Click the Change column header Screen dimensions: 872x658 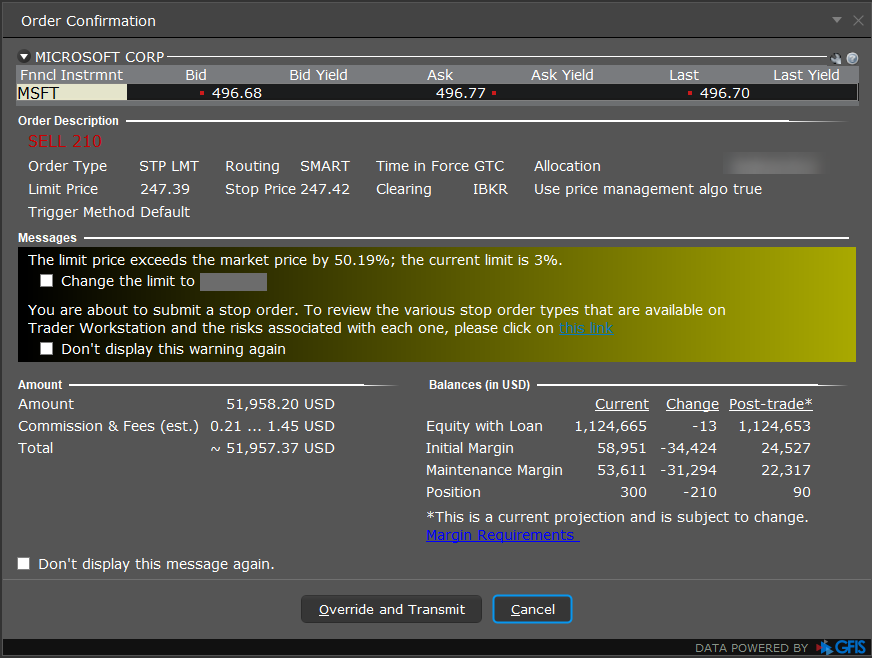pos(692,404)
